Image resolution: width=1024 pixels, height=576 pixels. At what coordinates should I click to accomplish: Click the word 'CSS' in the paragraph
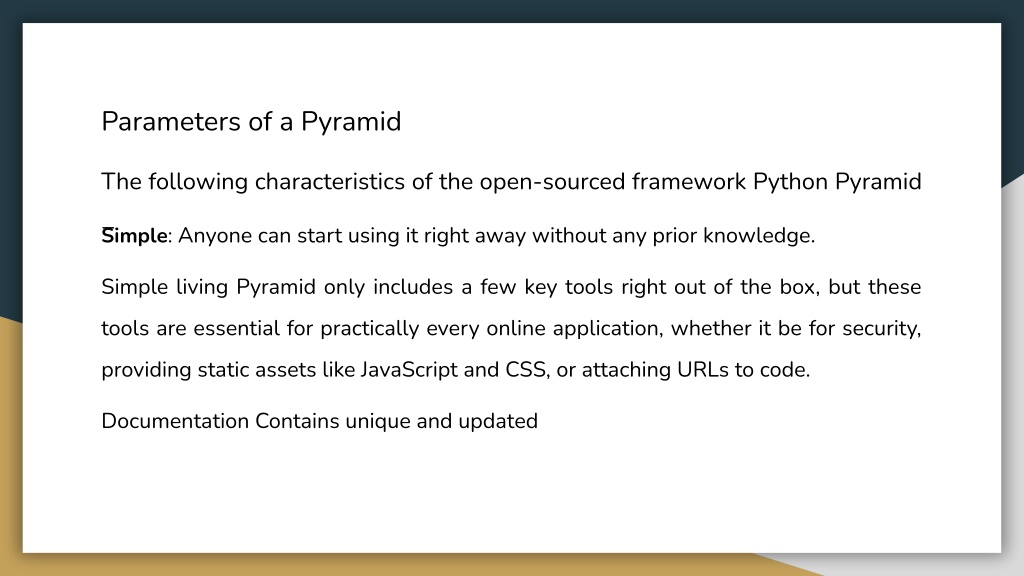[526, 370]
